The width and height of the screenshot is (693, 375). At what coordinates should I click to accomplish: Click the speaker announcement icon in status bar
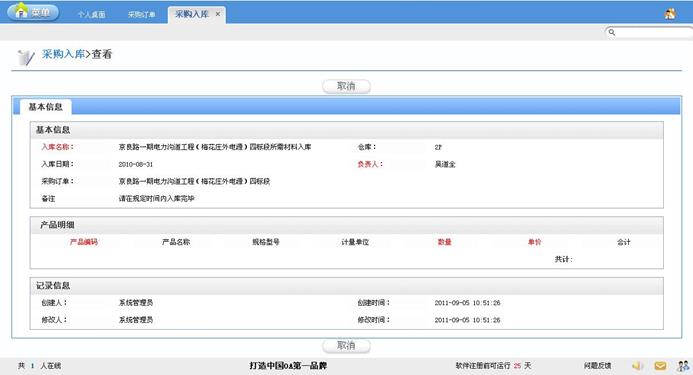point(637,366)
